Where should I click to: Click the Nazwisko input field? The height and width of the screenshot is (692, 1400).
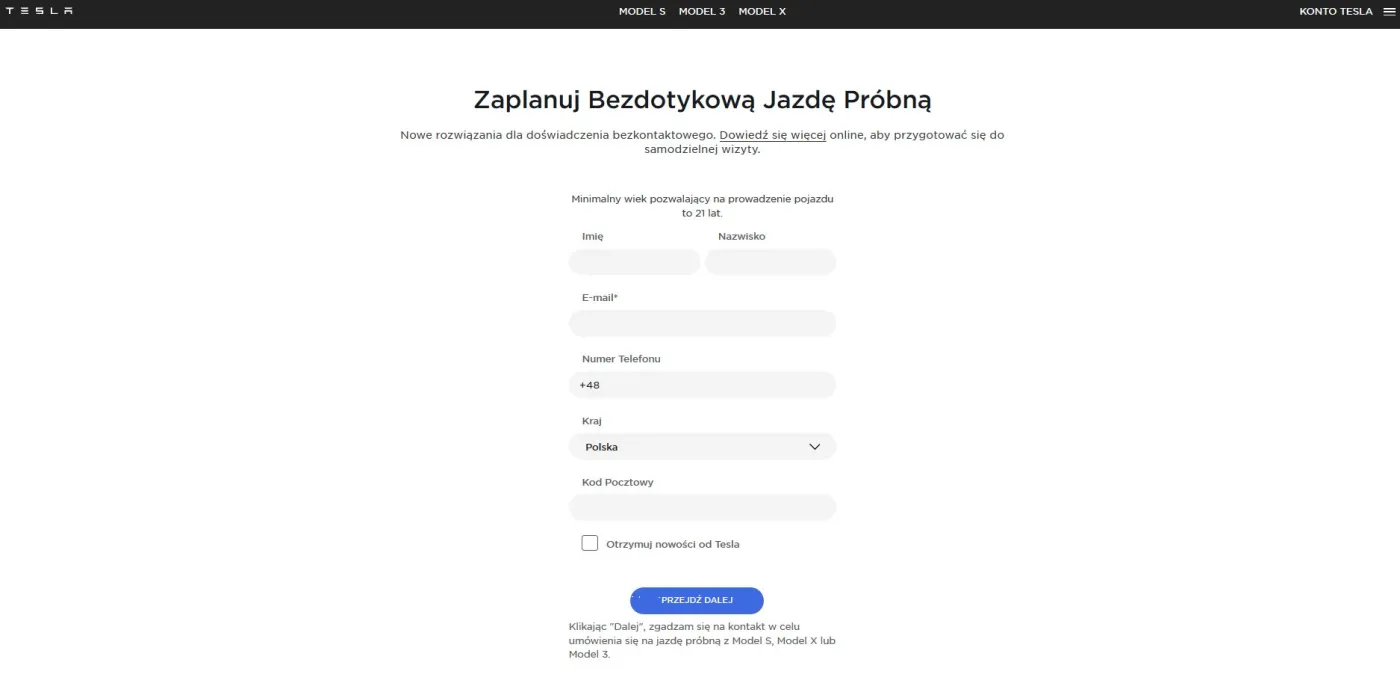(x=770, y=261)
